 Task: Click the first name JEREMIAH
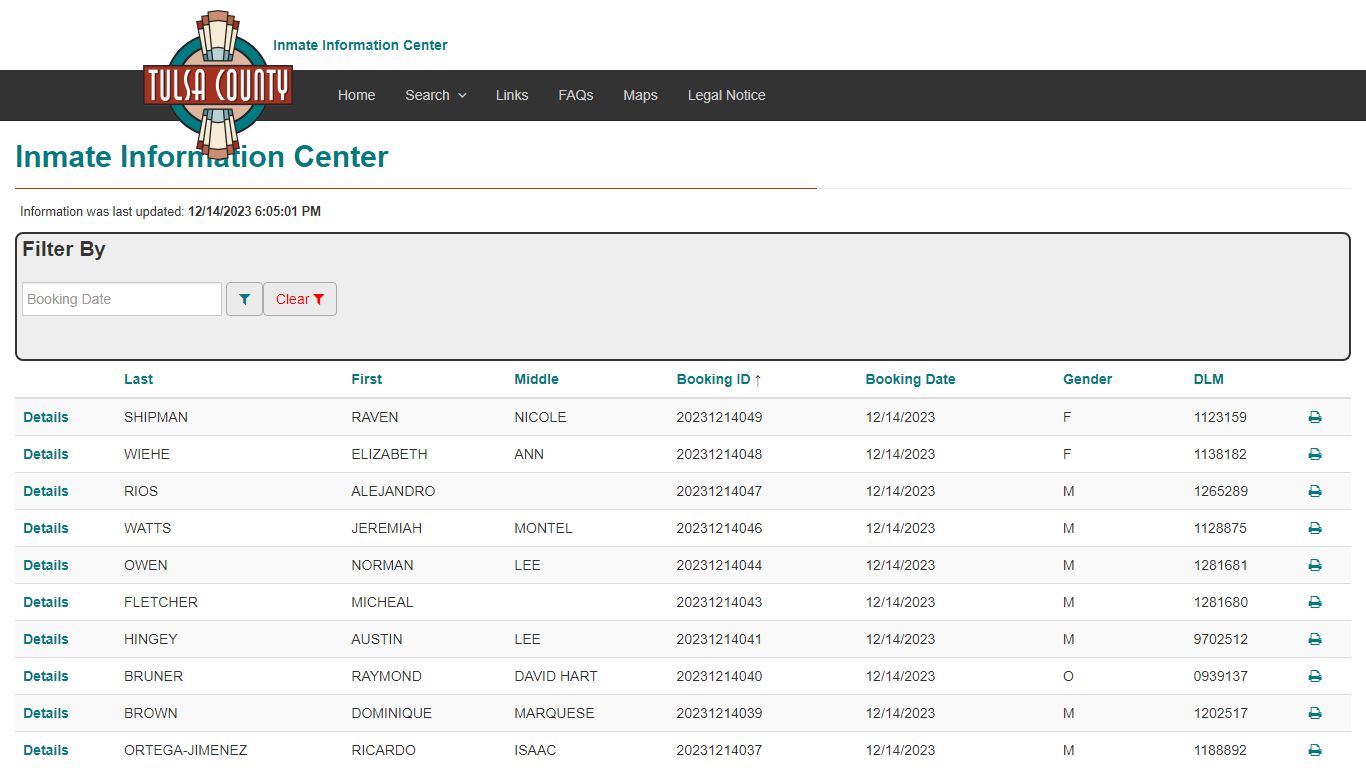(387, 528)
